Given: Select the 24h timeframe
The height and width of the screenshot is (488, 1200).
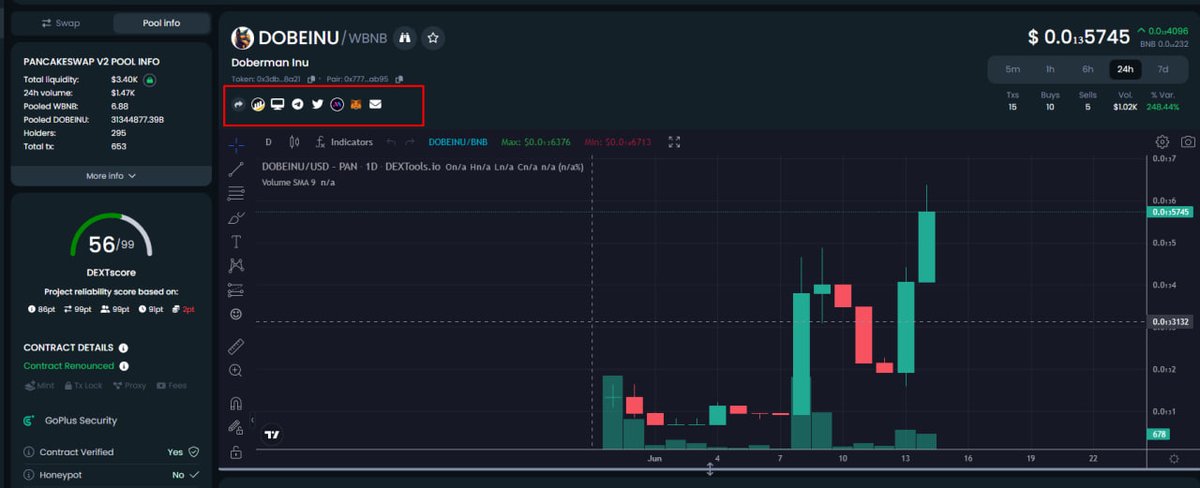Looking at the screenshot, I should (x=1125, y=69).
